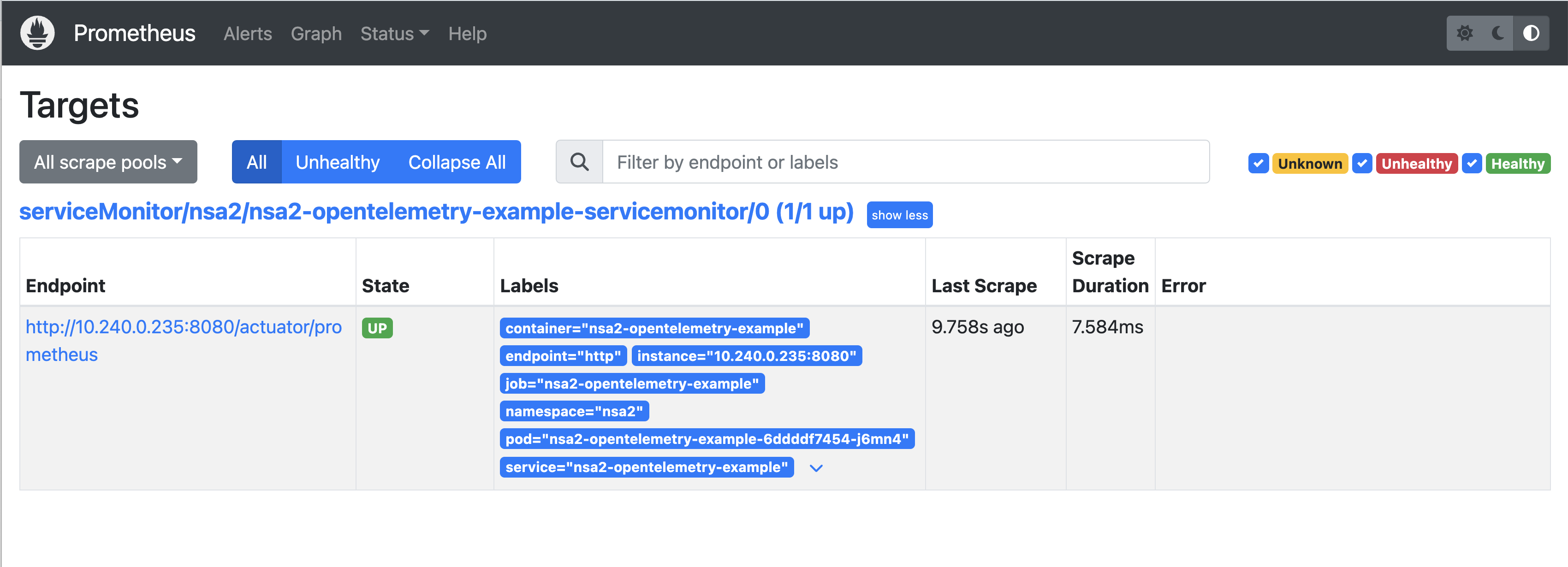
Task: Click the endpoint="http" label badge
Action: 563,356
